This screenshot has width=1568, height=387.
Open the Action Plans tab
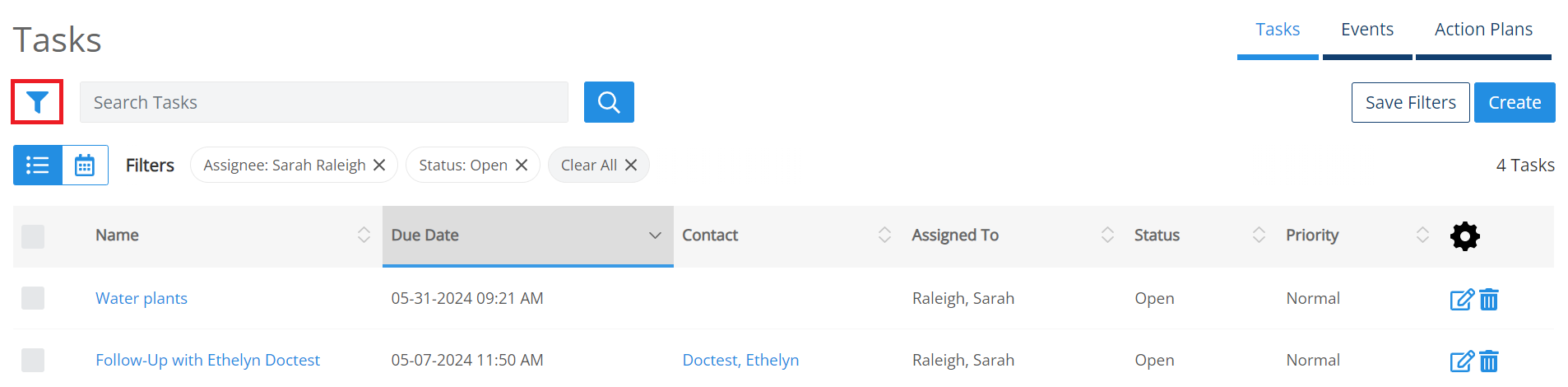1483,30
